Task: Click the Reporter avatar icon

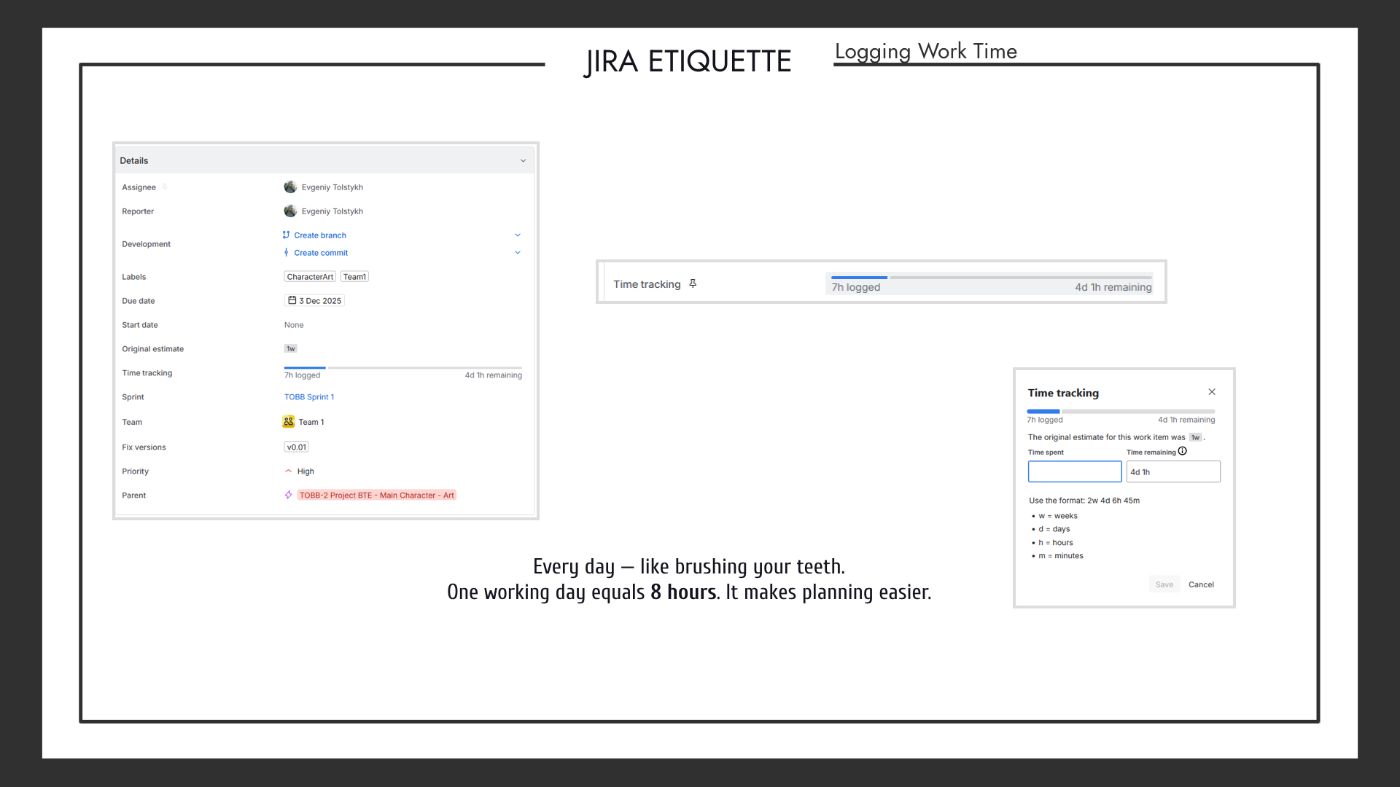Action: pos(290,211)
